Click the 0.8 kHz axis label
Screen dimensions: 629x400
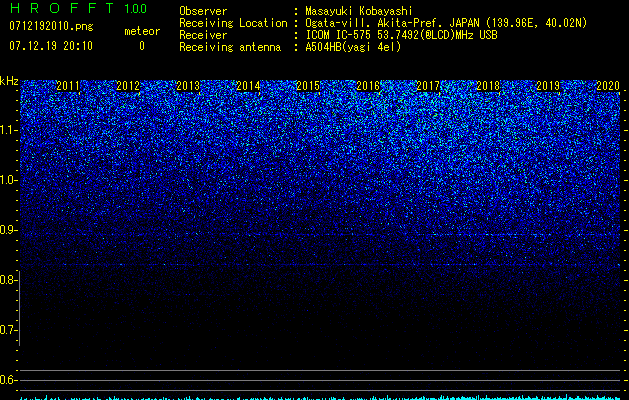pyautogui.click(x=9, y=280)
